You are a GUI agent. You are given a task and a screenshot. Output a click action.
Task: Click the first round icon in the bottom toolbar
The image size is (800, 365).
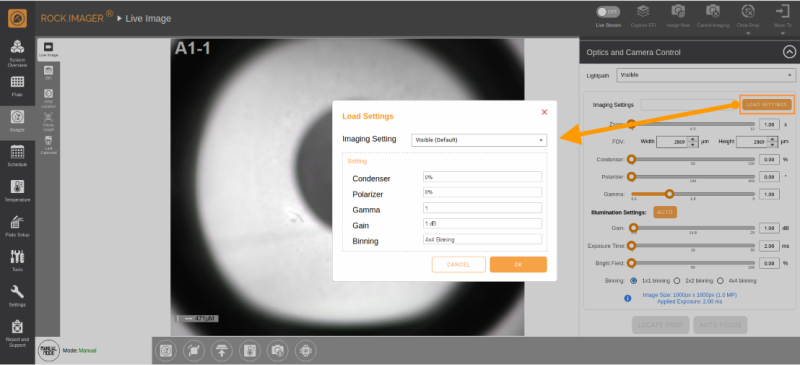click(165, 351)
